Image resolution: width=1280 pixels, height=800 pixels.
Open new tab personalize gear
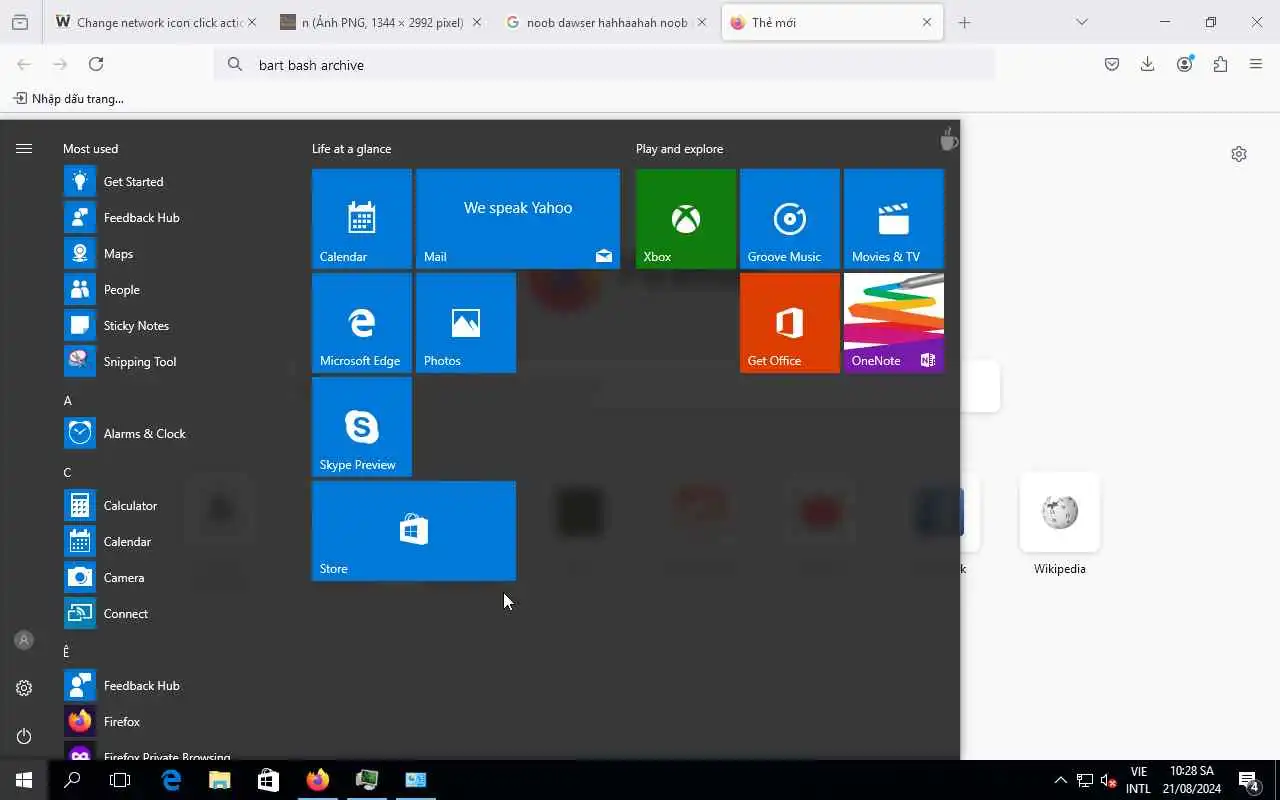point(1239,154)
